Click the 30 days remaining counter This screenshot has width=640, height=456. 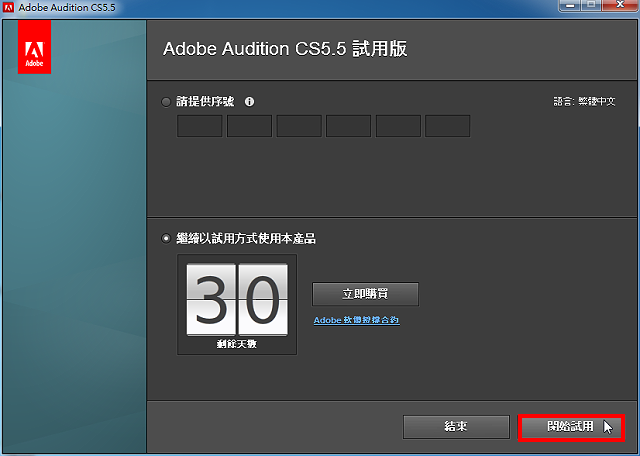[x=237, y=305]
